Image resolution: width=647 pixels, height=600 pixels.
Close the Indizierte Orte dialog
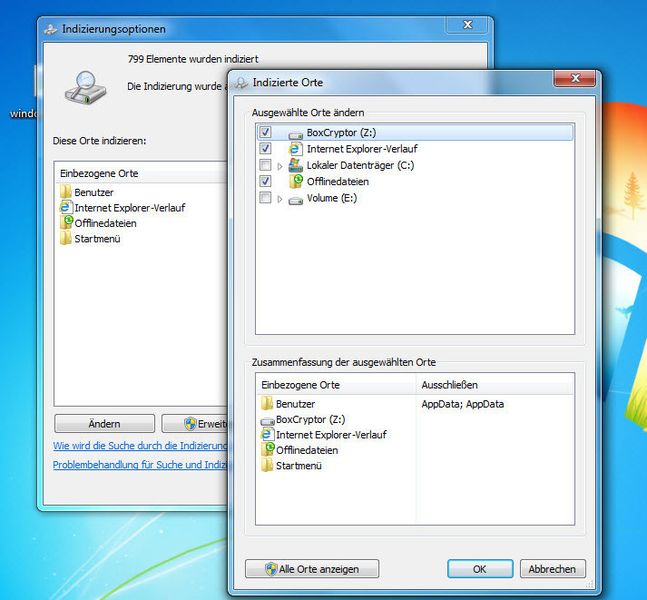[x=575, y=78]
